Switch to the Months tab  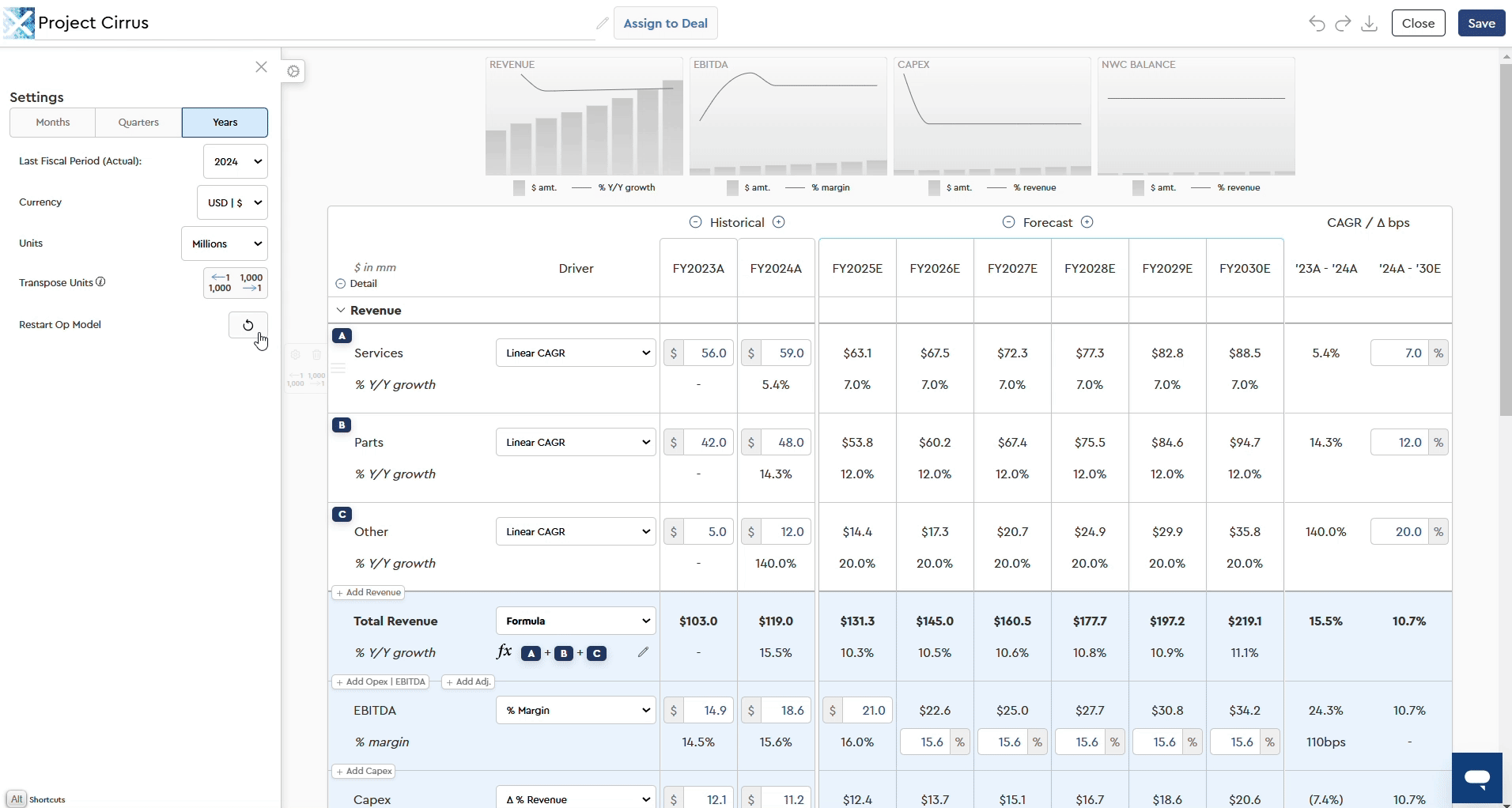click(x=53, y=123)
